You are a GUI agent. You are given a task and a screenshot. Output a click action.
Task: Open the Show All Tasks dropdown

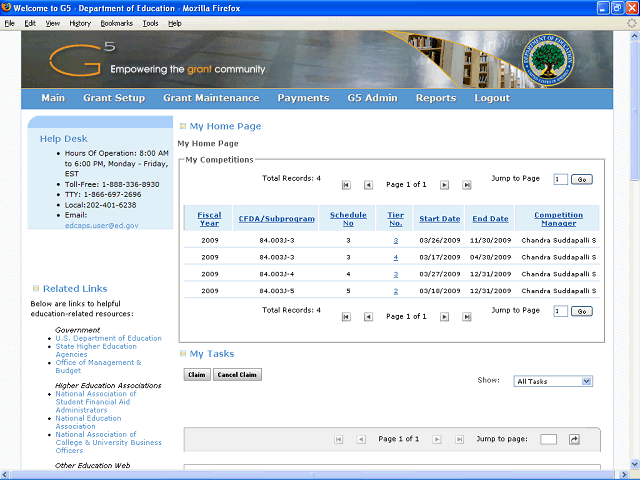tap(553, 381)
